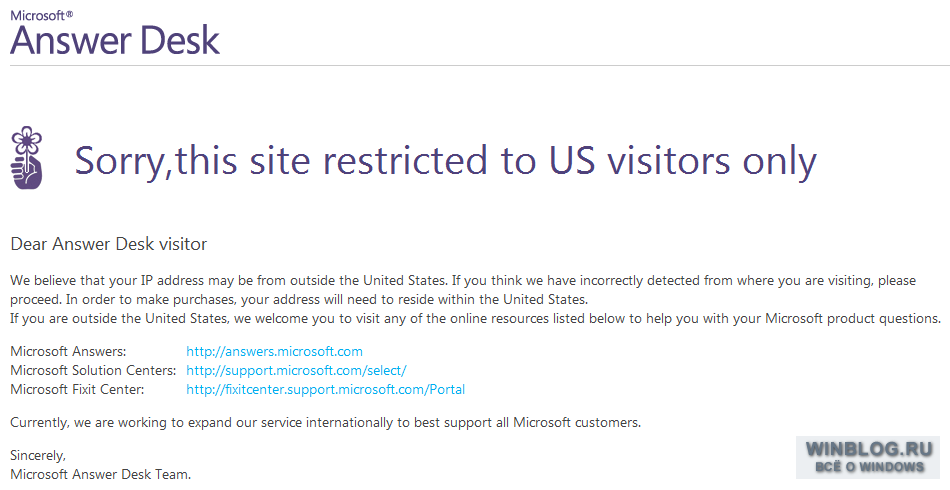
Task: Click the sentence about making purchases in United States
Action: pyautogui.click(x=327, y=299)
